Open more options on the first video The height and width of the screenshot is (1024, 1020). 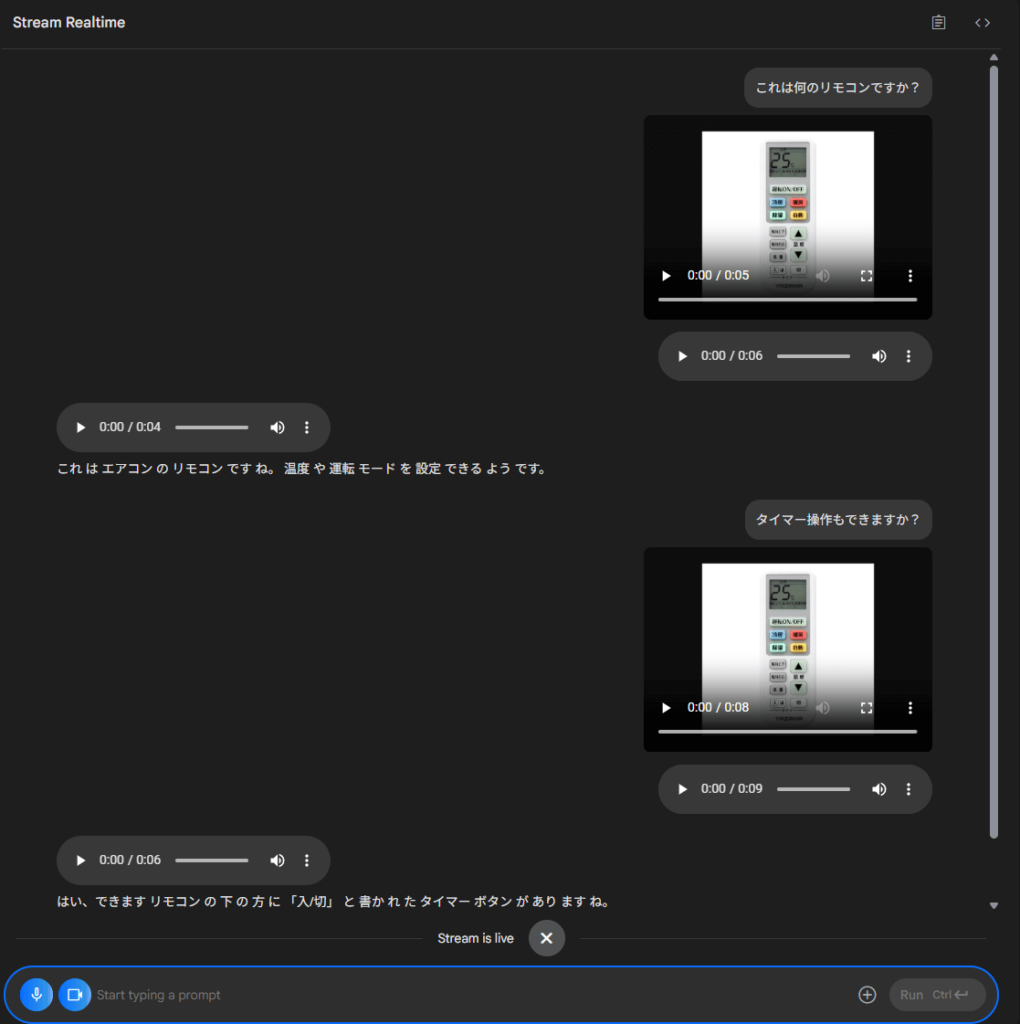pyautogui.click(x=910, y=276)
